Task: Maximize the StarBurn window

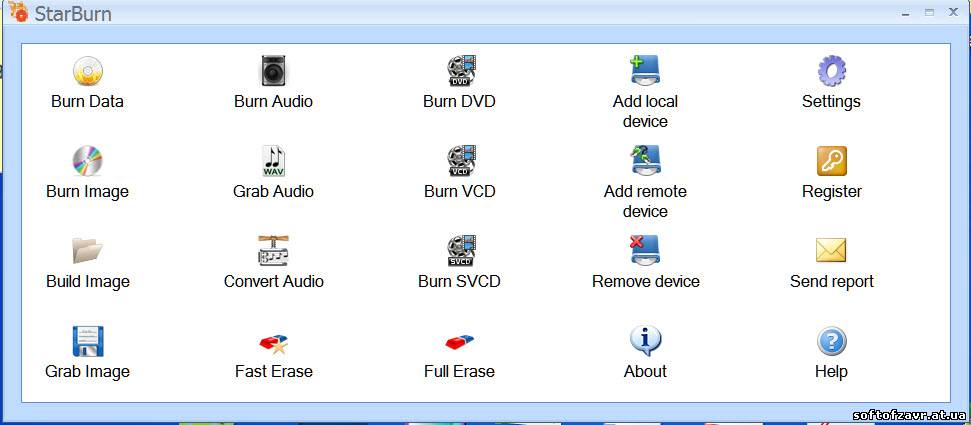Action: pos(930,12)
